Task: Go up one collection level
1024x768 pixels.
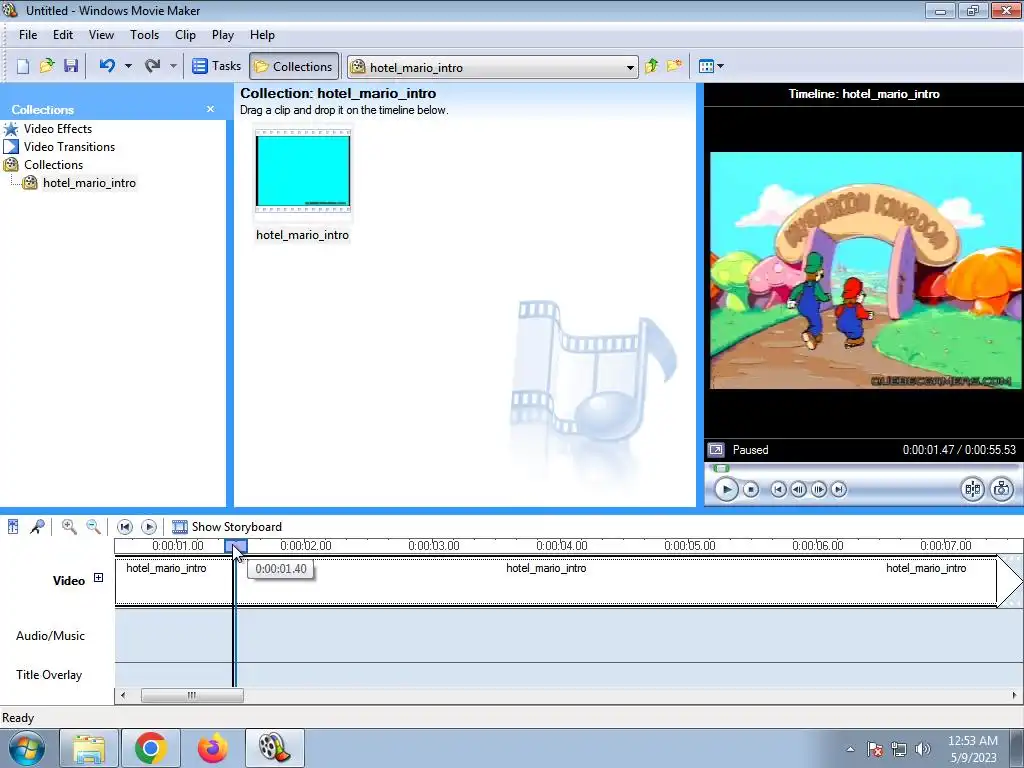Action: [652, 66]
